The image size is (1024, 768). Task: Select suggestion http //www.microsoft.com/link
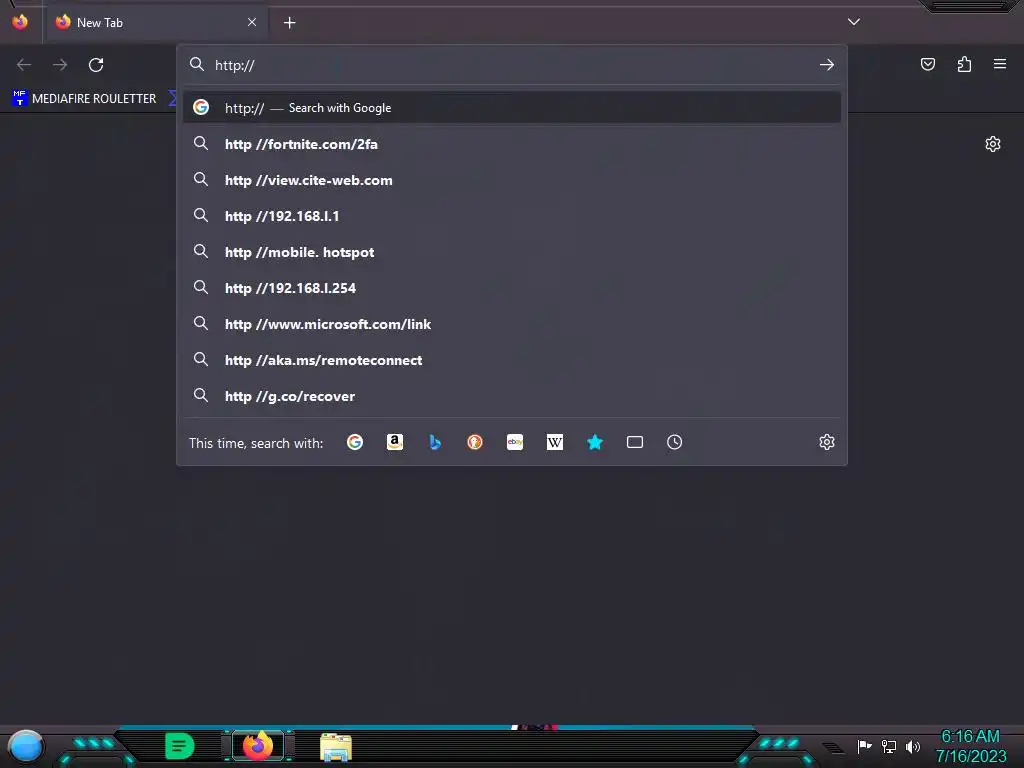(x=512, y=324)
